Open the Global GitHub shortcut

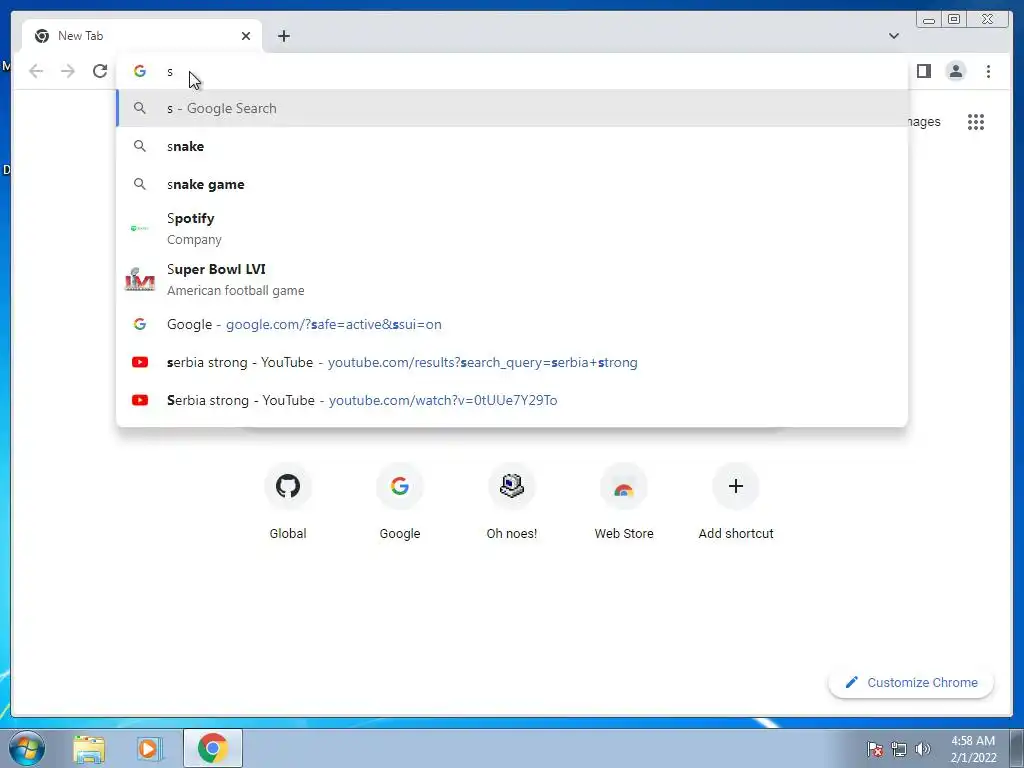tap(288, 502)
